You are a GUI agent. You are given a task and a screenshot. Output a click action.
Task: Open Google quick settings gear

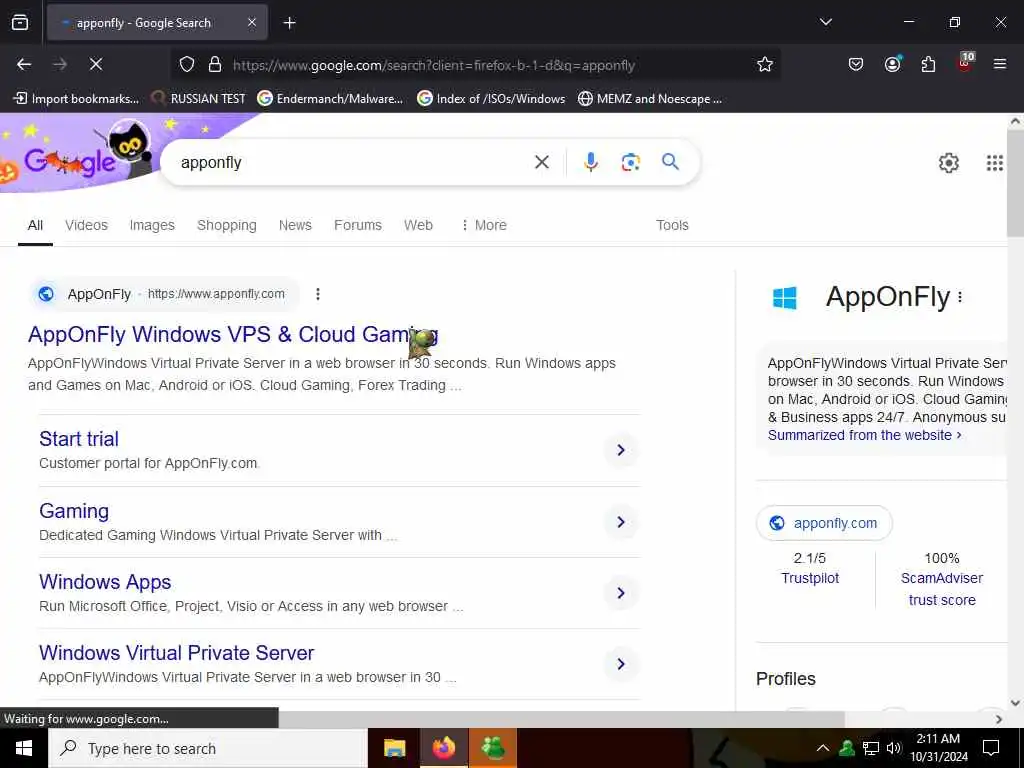click(948, 163)
